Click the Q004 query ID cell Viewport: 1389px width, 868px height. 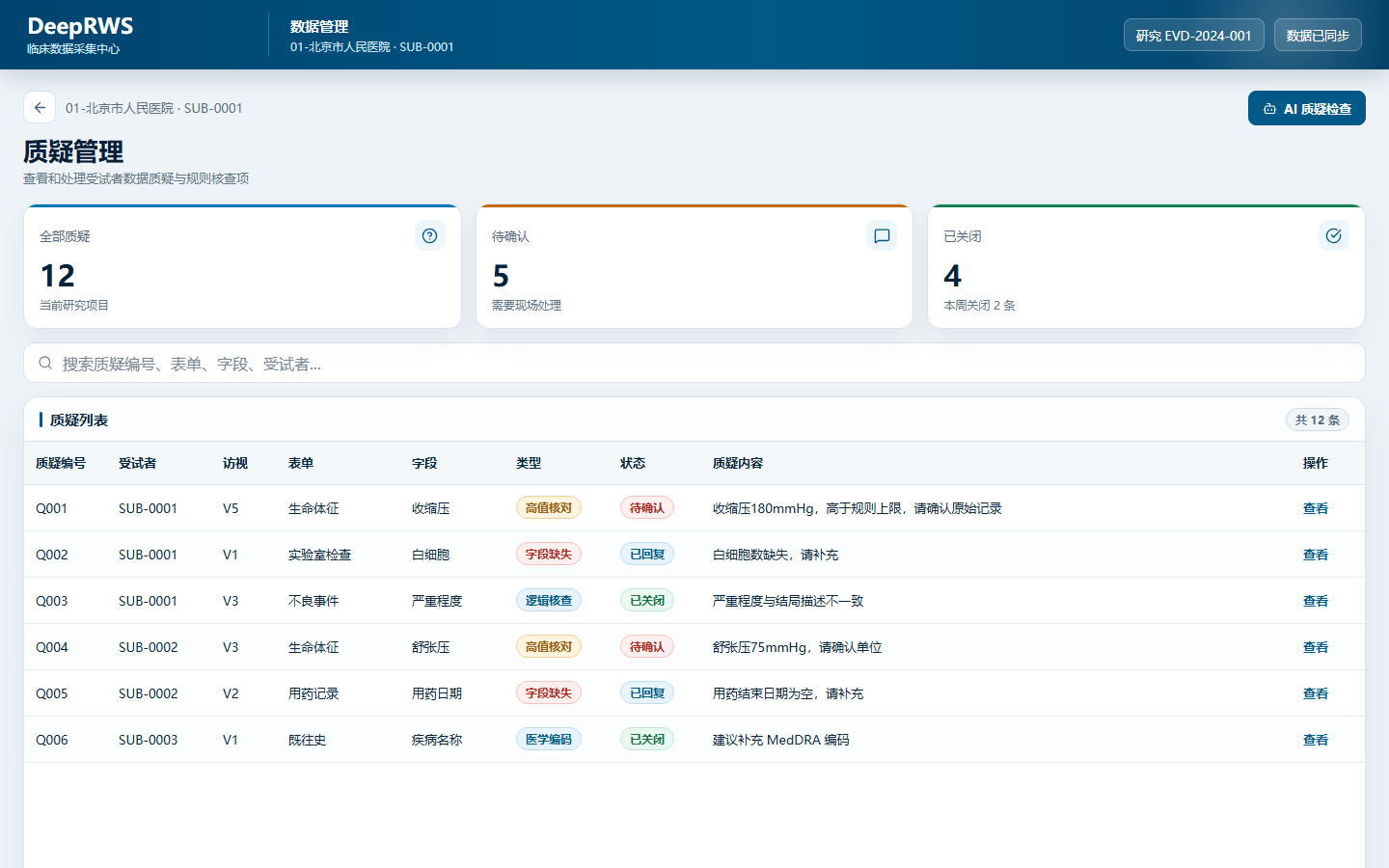(52, 647)
